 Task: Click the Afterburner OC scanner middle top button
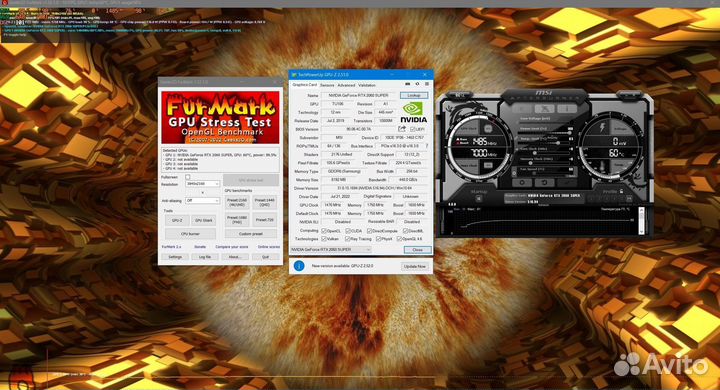coord(544,109)
